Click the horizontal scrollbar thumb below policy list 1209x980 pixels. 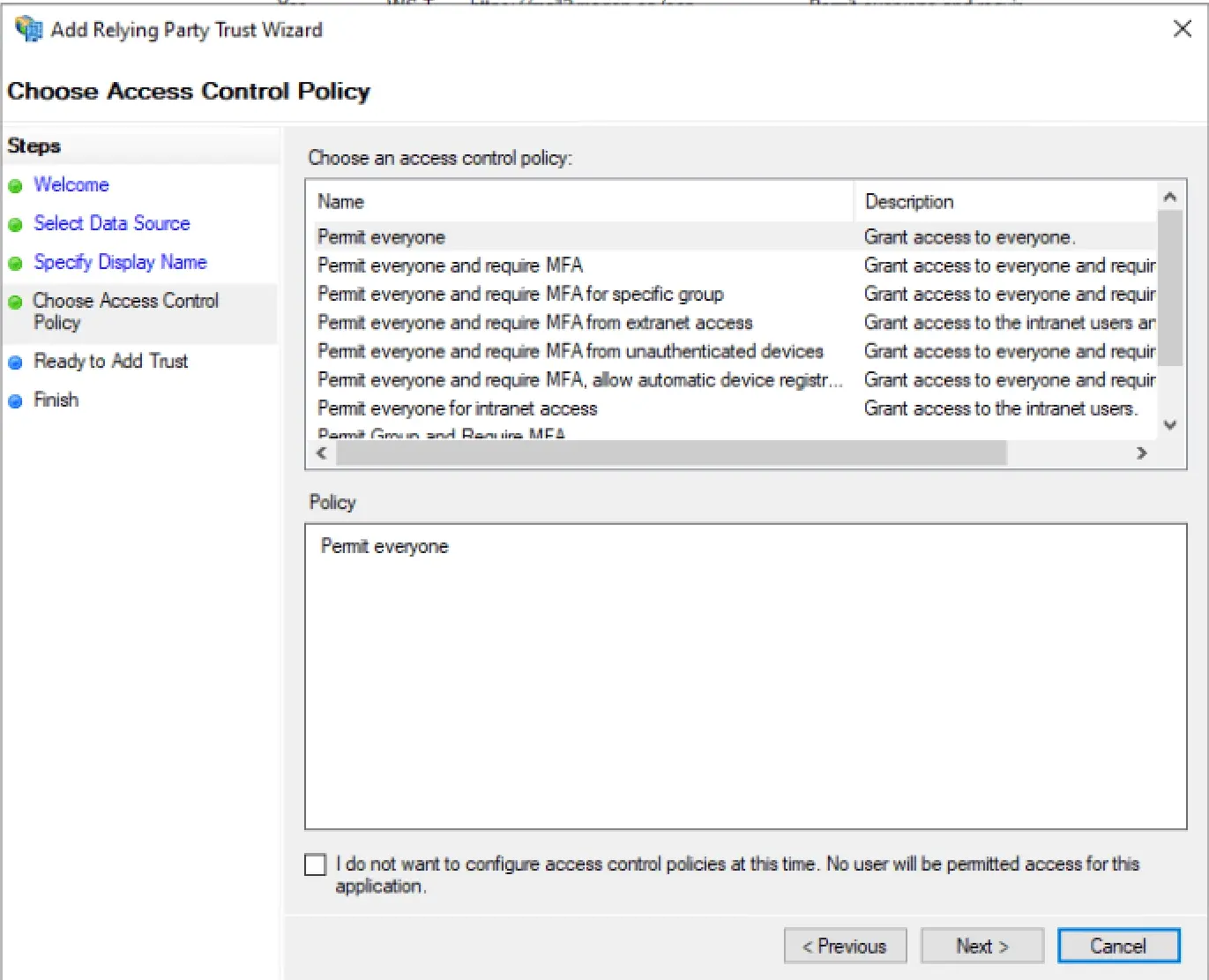click(671, 453)
